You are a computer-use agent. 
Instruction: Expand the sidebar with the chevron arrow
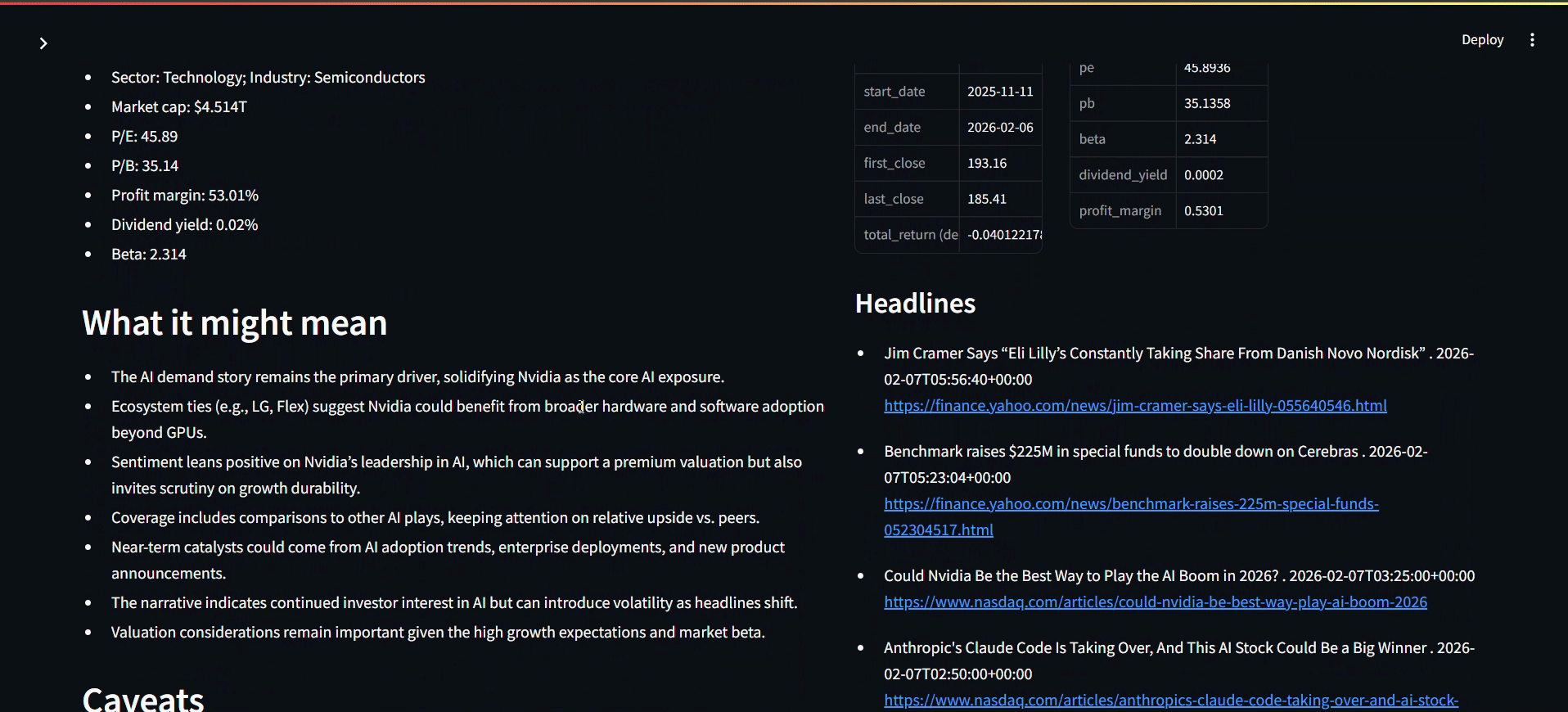coord(43,43)
